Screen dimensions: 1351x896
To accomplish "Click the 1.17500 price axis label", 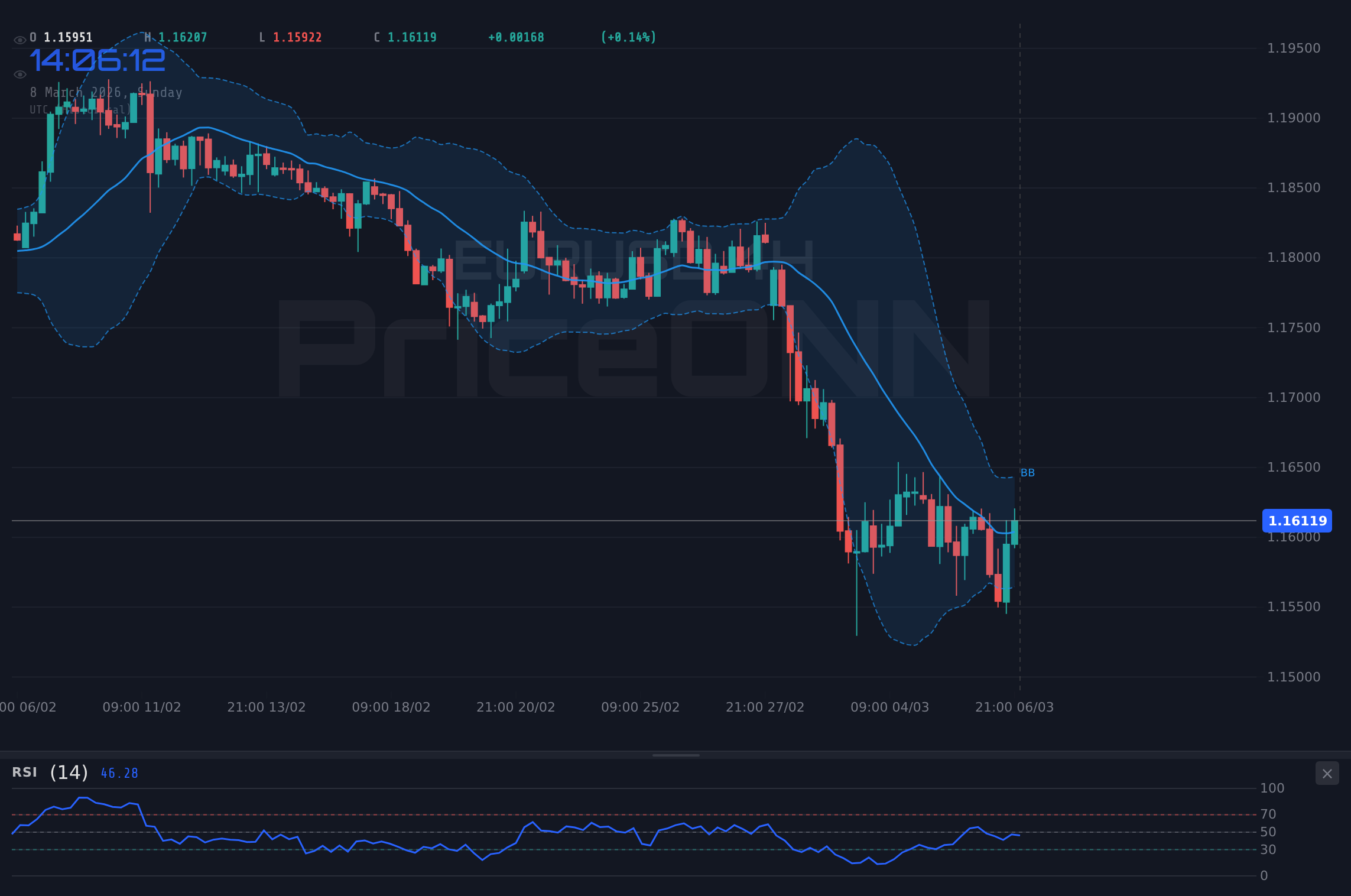I will coord(1294,328).
